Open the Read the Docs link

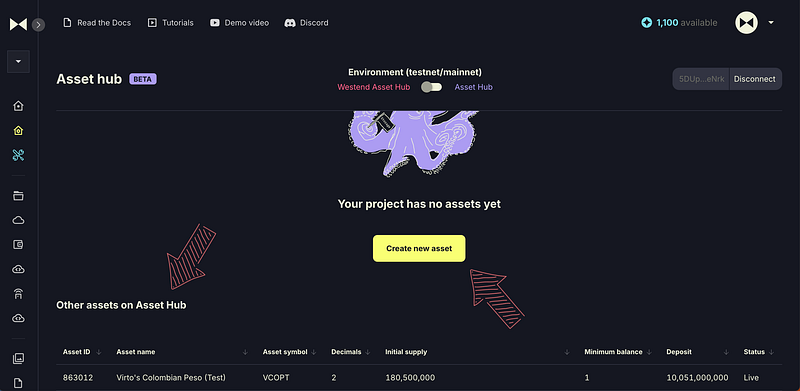(x=104, y=23)
